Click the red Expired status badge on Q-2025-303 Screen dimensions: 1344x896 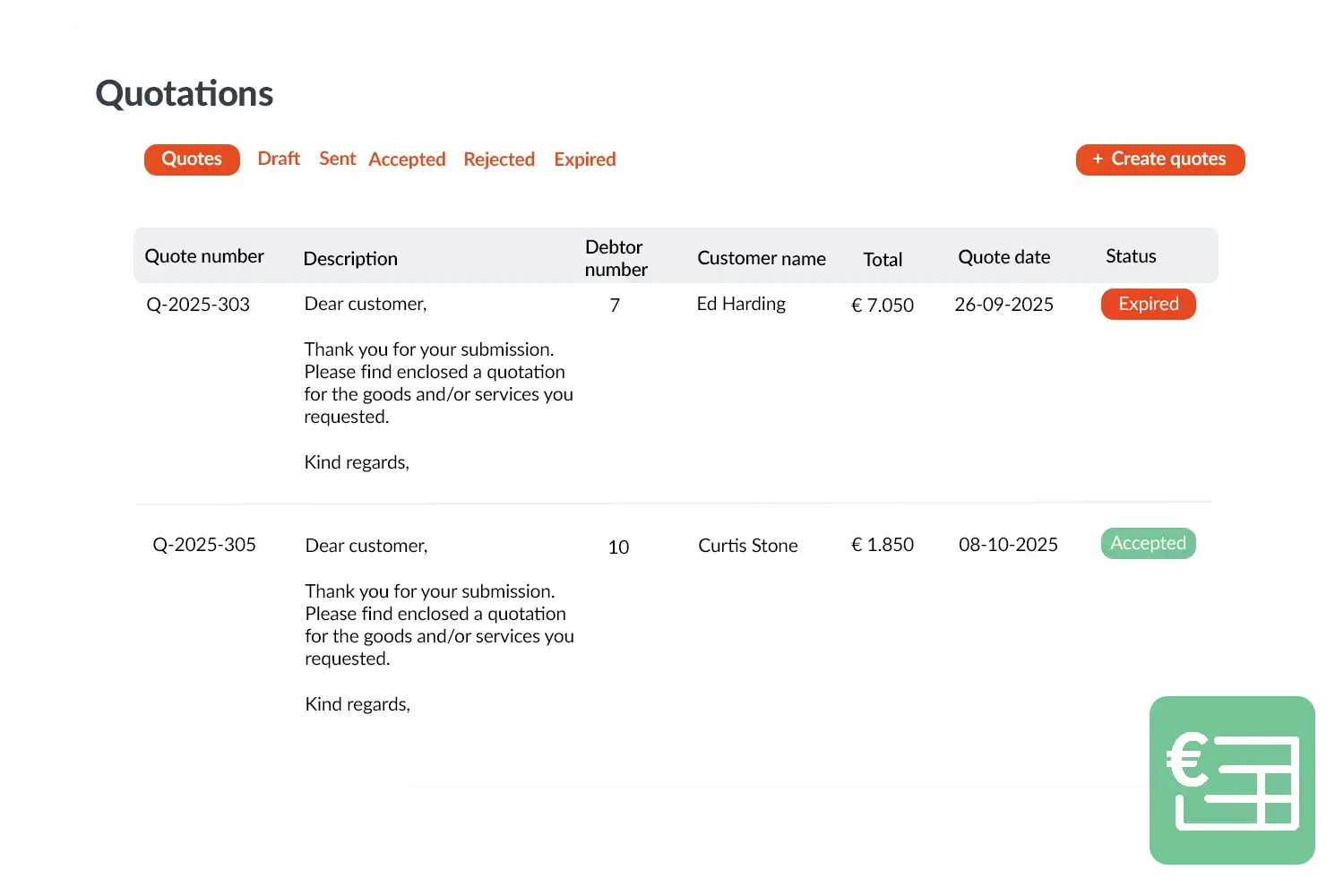coord(1148,304)
